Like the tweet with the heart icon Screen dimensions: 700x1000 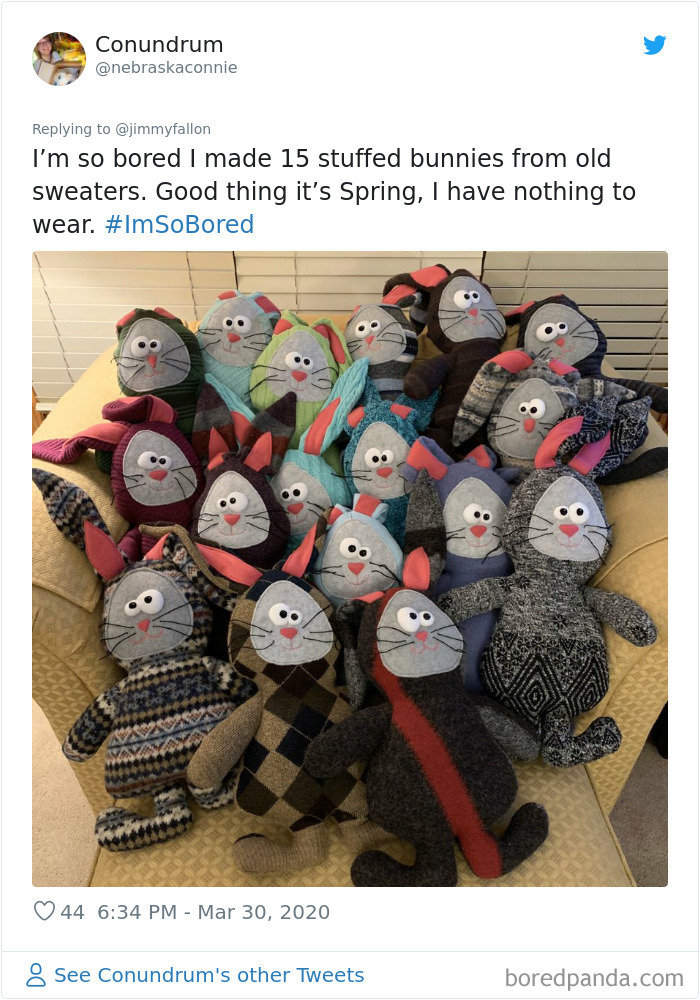44,911
